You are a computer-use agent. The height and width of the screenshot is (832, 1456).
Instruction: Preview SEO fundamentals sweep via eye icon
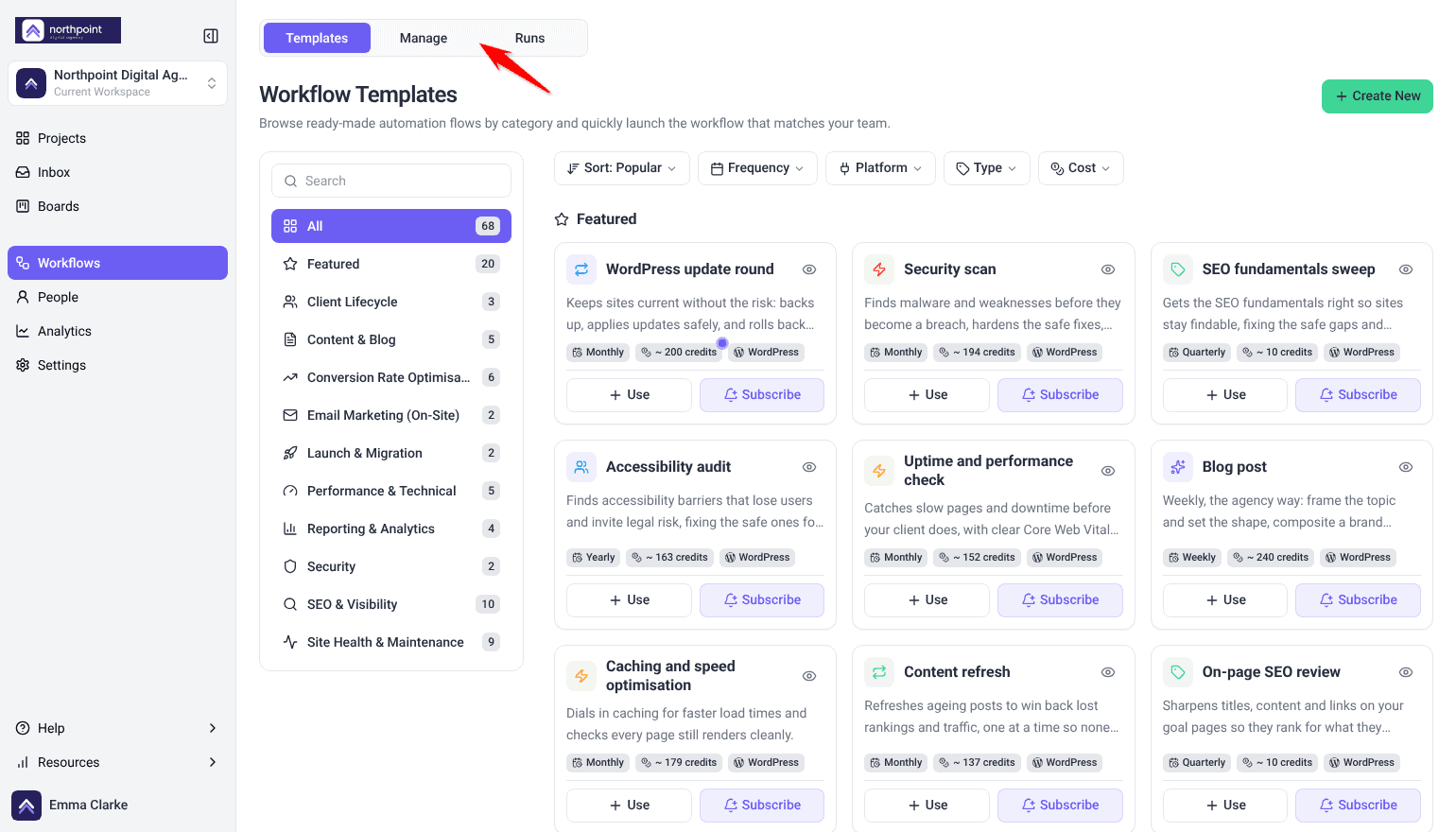tap(1406, 269)
